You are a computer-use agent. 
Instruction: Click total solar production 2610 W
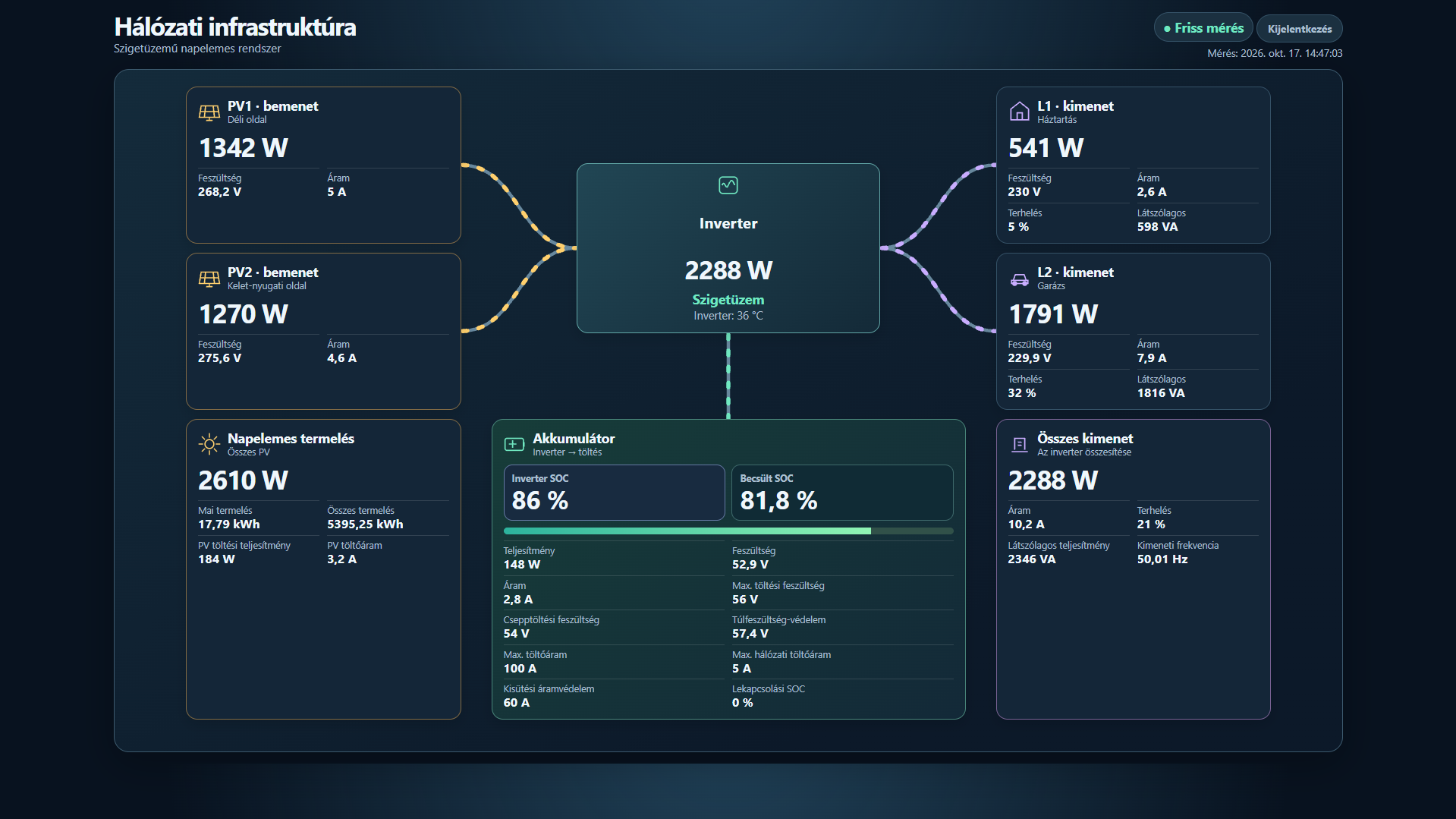(244, 480)
